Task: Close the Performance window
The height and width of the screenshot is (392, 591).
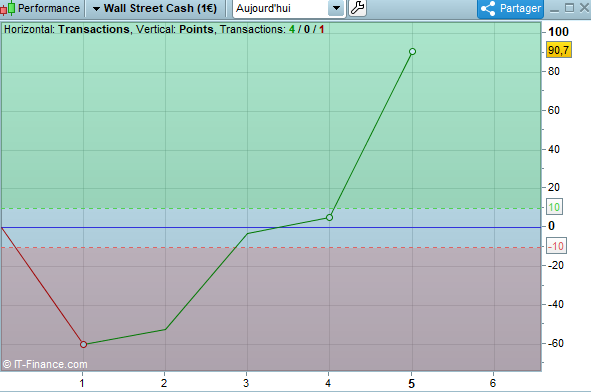Action: [584, 8]
